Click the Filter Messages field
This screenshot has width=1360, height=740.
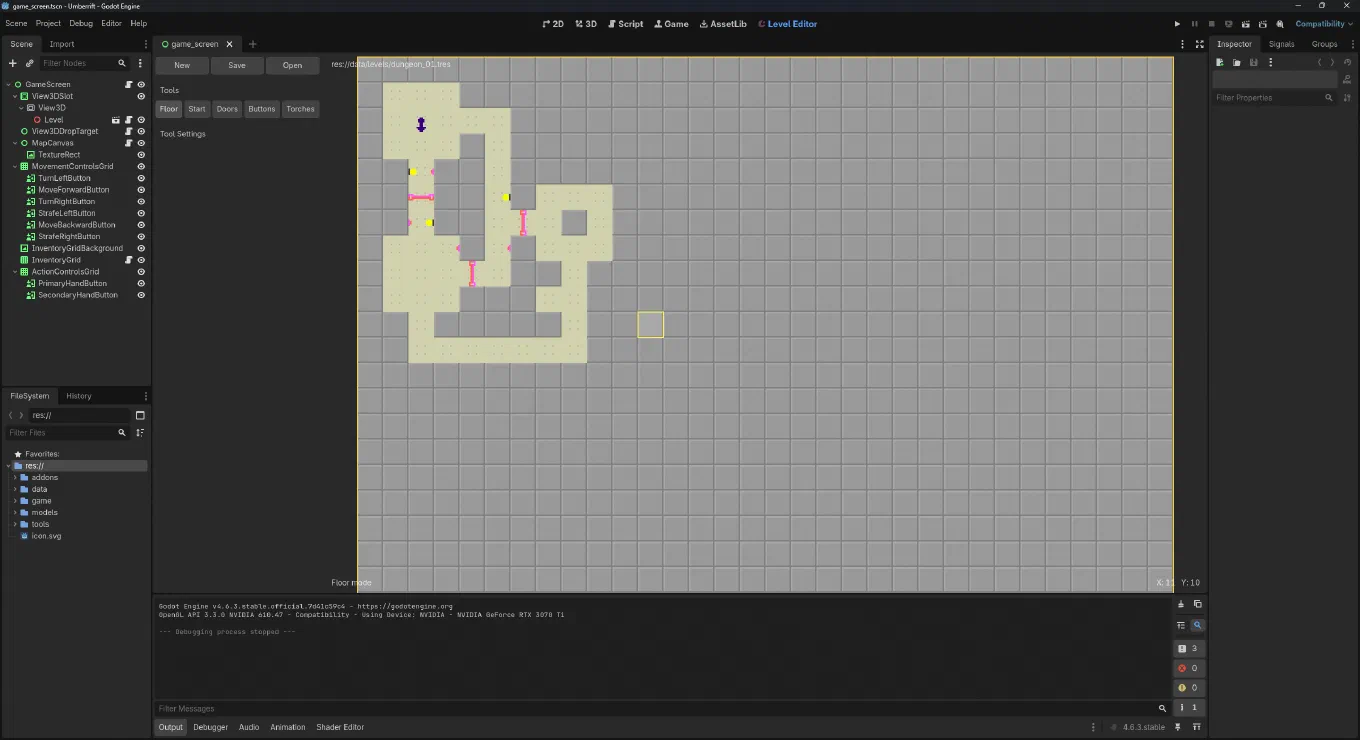pyautogui.click(x=662, y=708)
